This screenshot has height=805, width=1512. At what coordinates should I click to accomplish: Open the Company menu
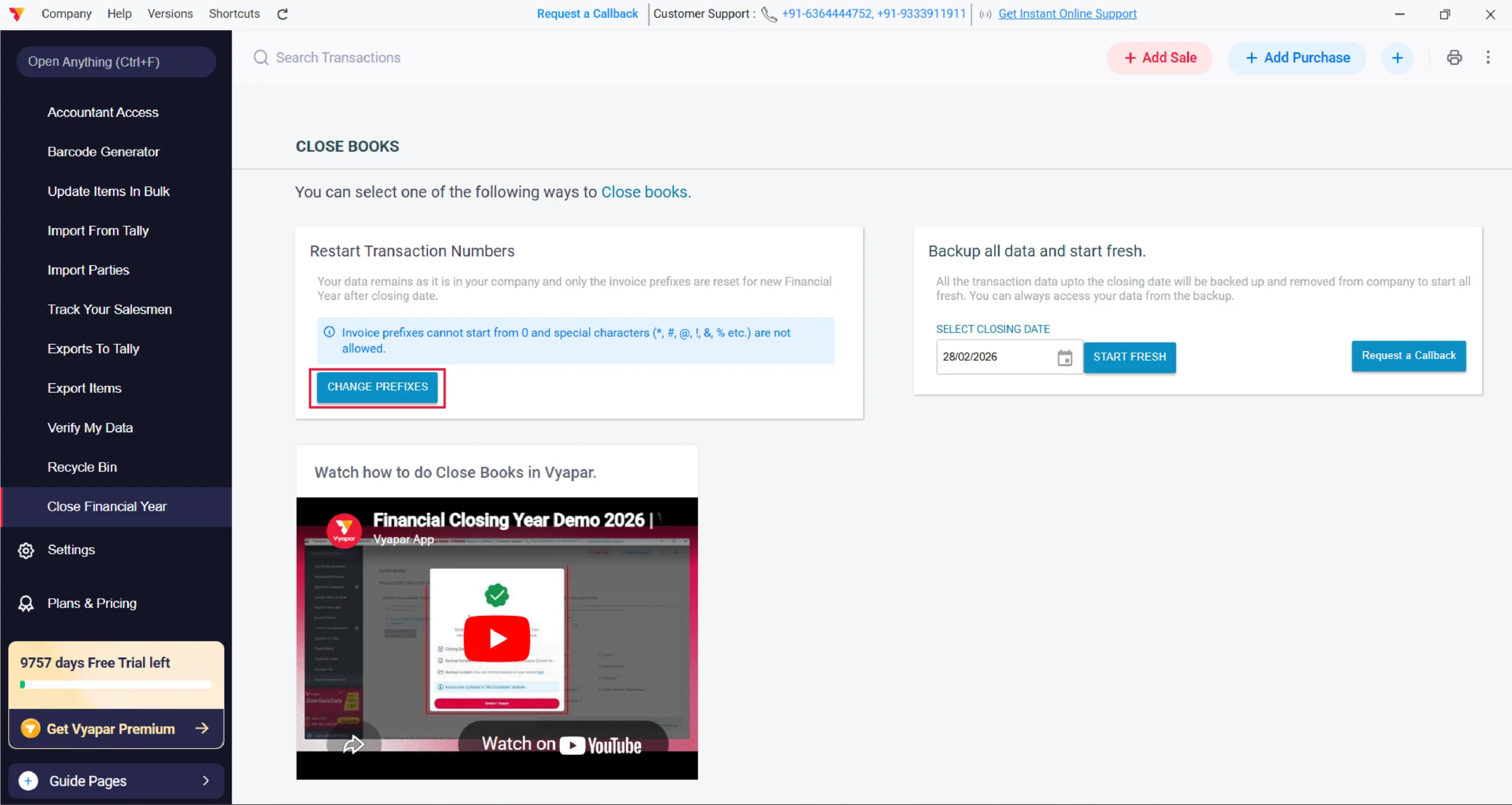(x=67, y=14)
